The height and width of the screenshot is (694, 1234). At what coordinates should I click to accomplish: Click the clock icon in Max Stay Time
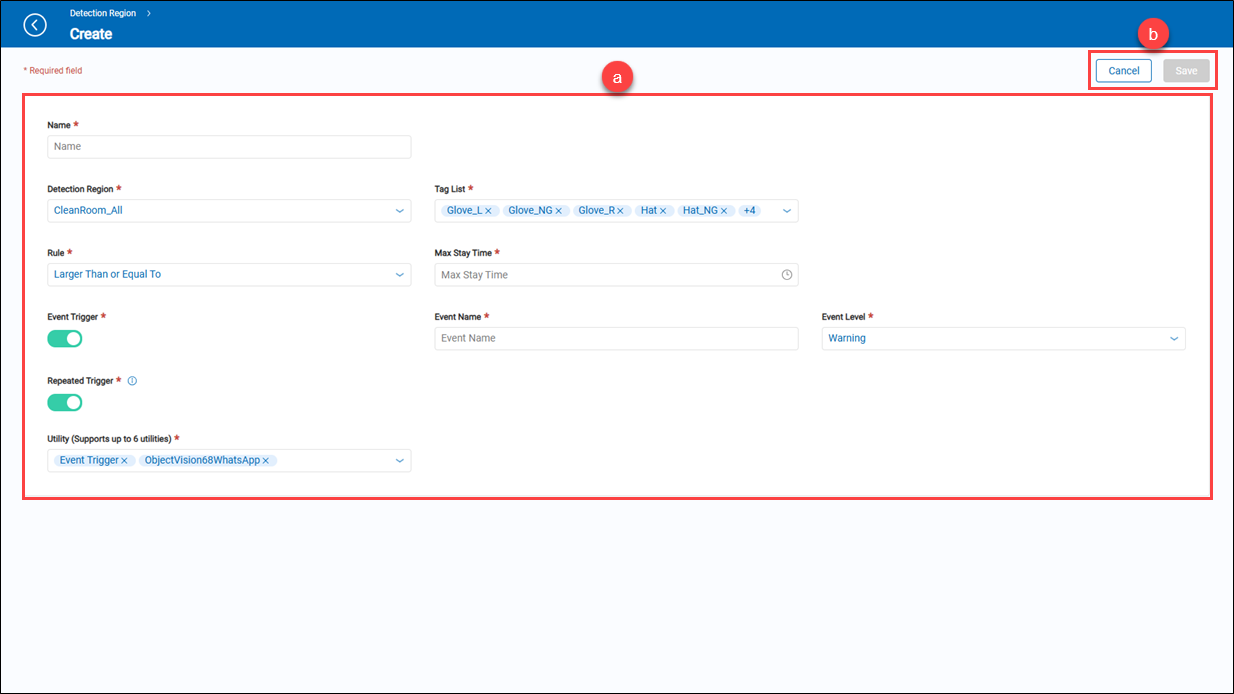(x=786, y=275)
